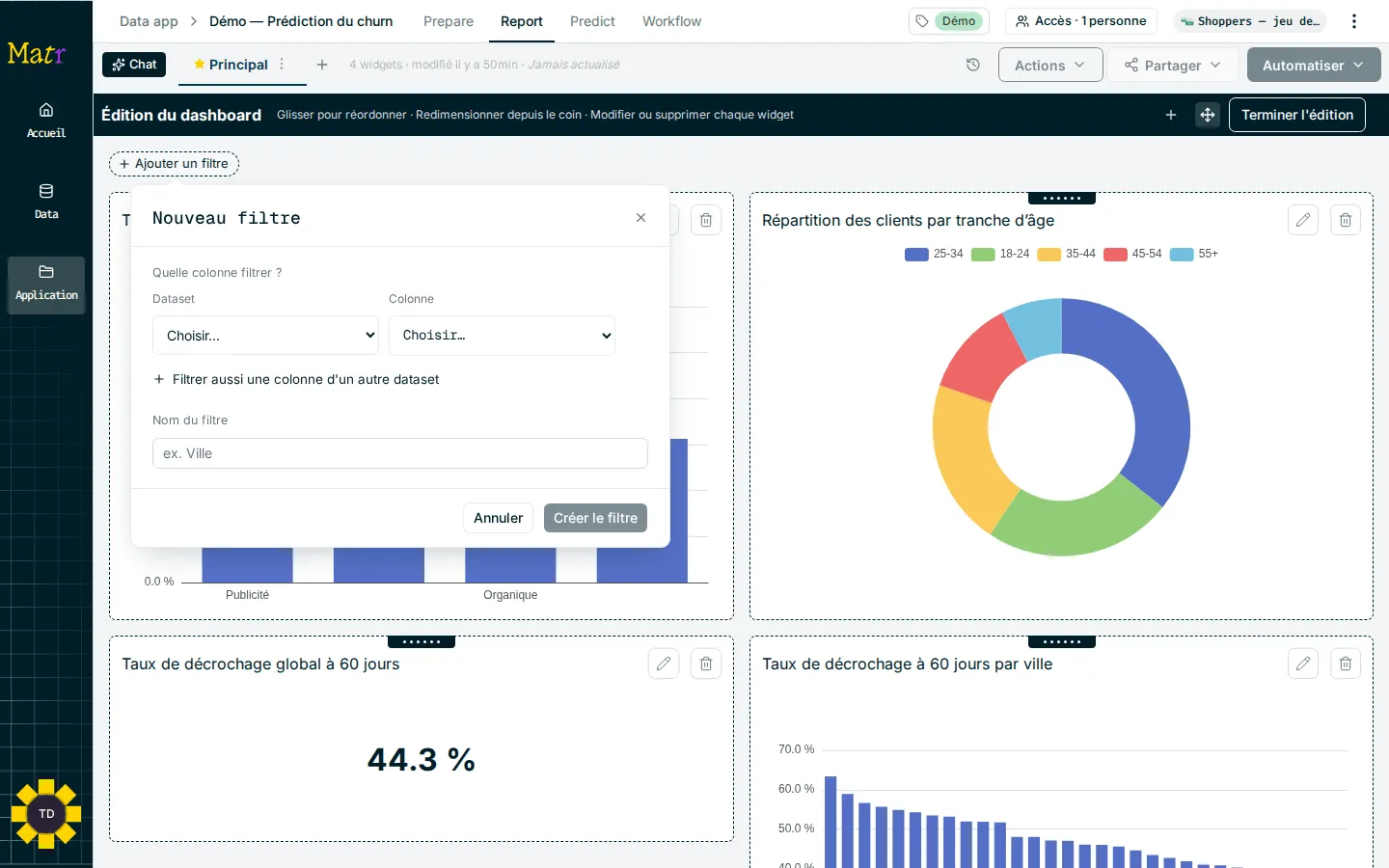1389x868 pixels.
Task: Switch to the Prepare tab
Action: click(449, 21)
